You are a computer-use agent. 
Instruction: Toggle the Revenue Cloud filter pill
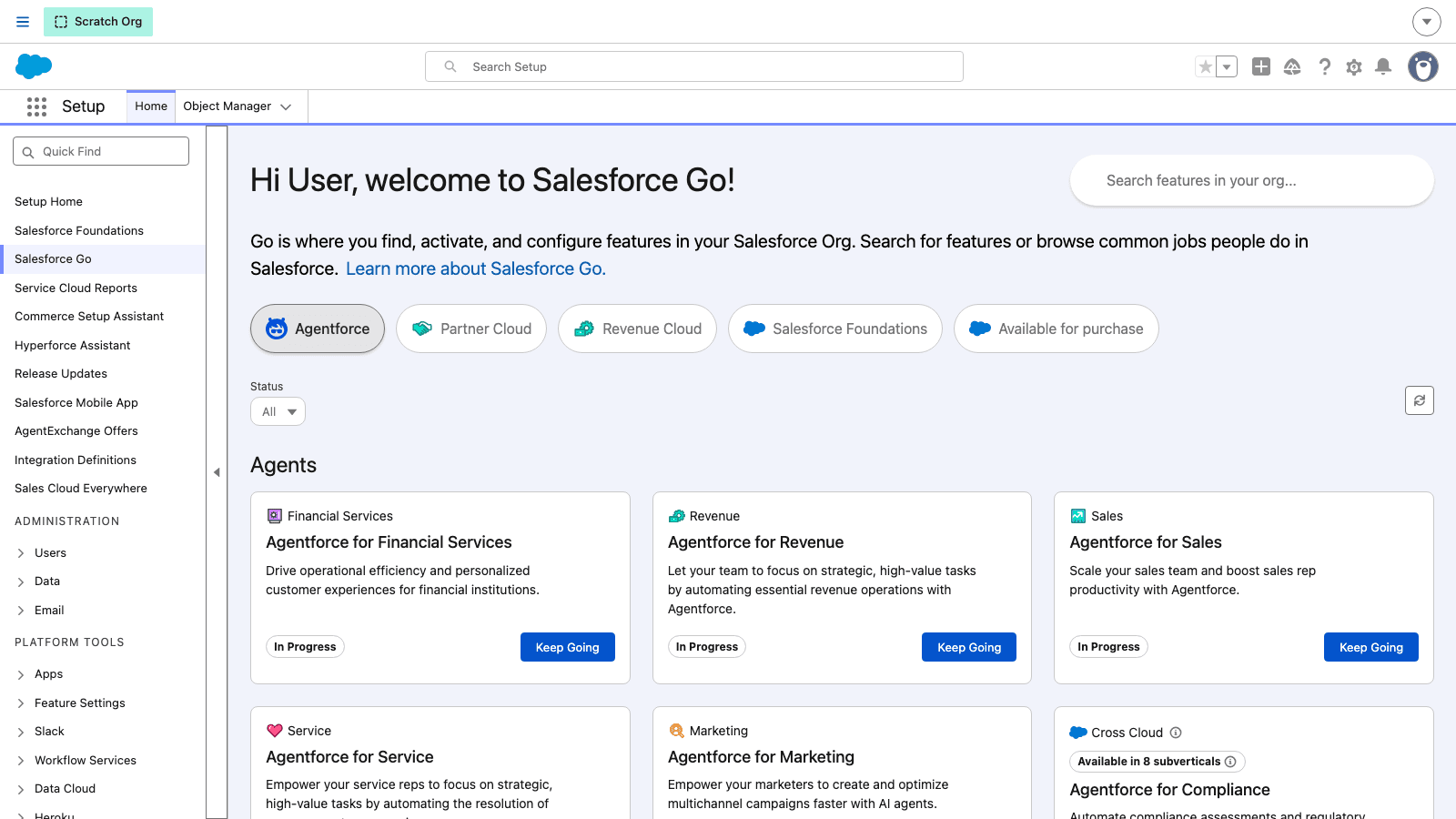pyautogui.click(x=637, y=329)
